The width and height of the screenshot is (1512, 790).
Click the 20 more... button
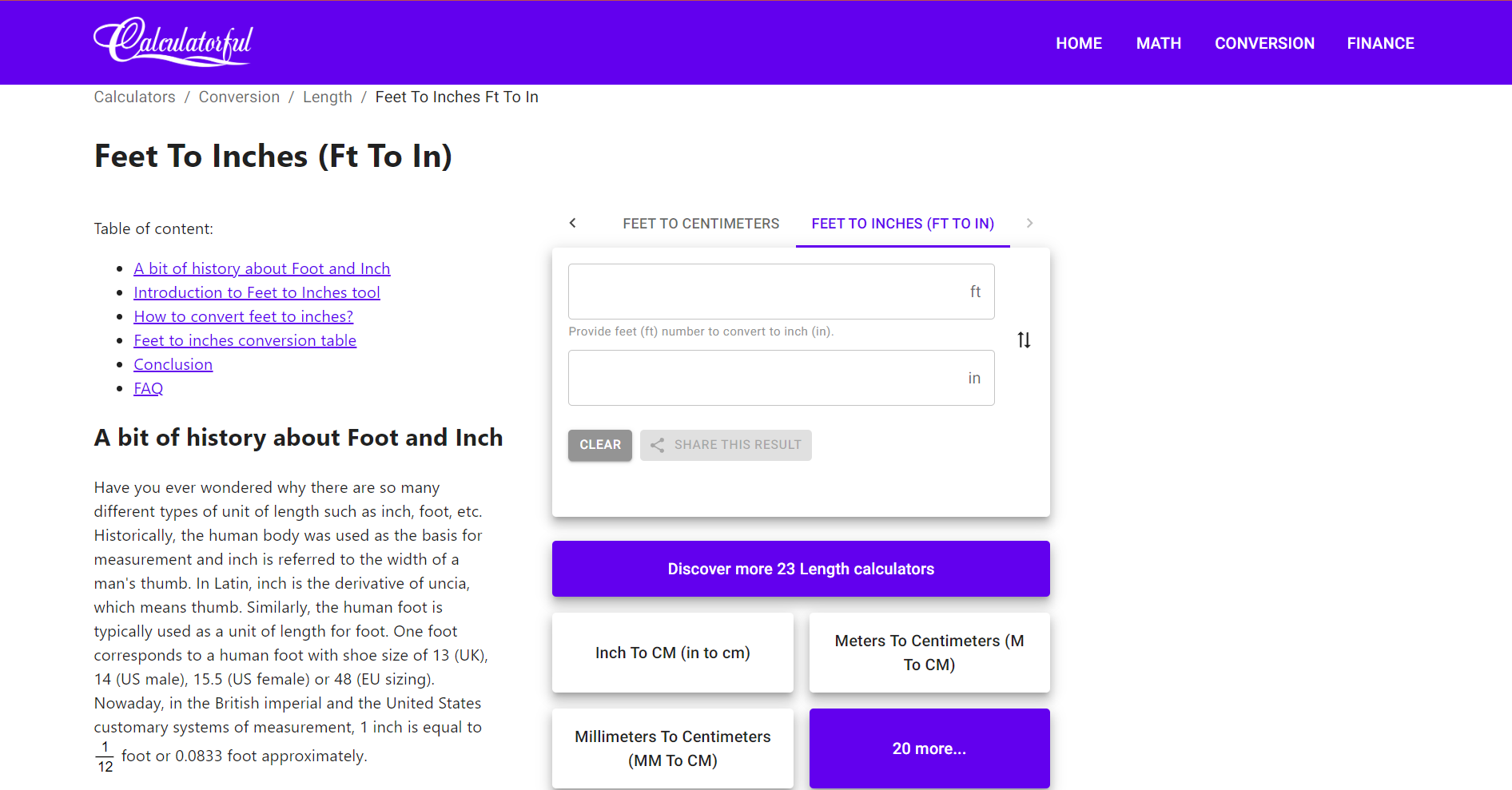pos(929,748)
